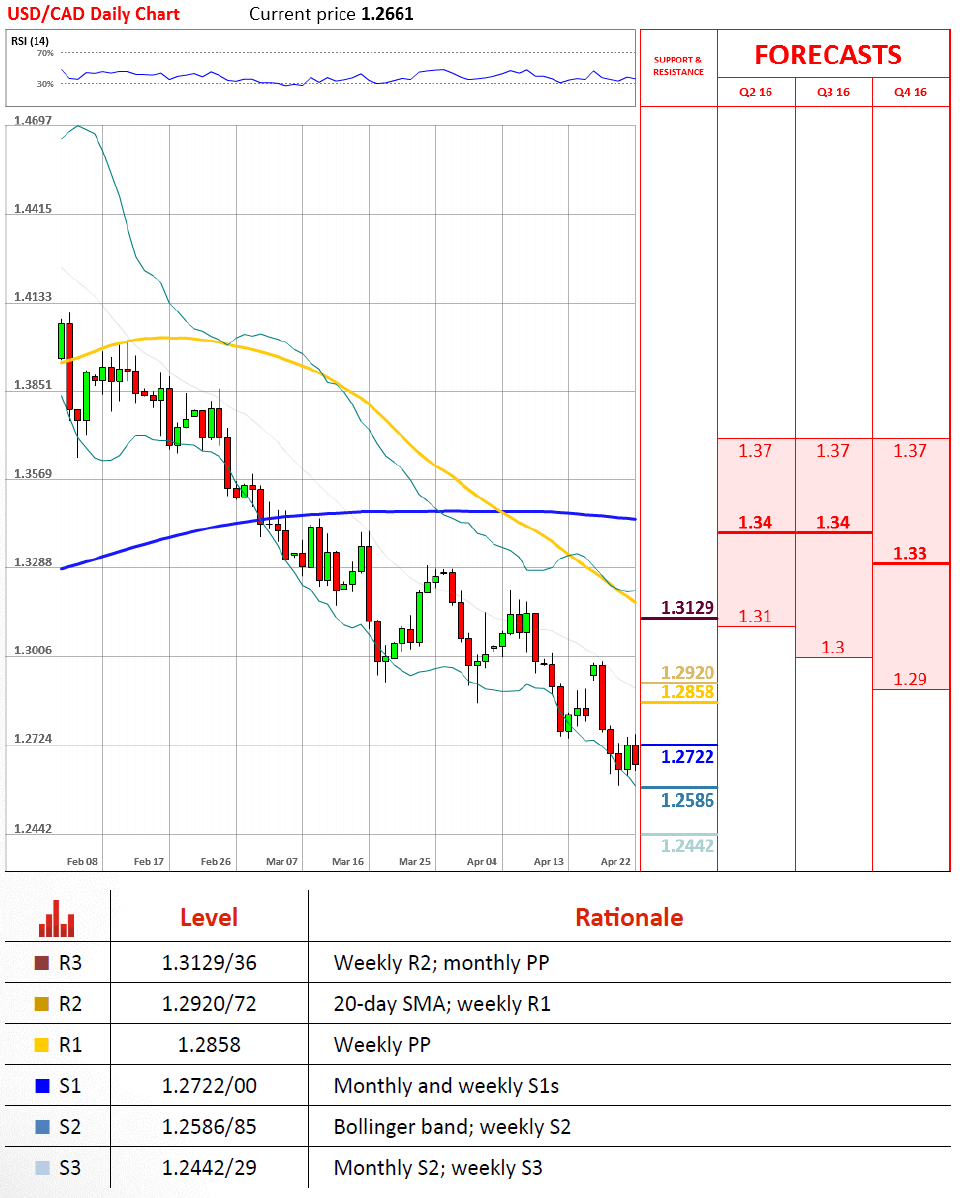Click the 1.3129/36 level cell
The image size is (960, 1198).
(x=209, y=963)
